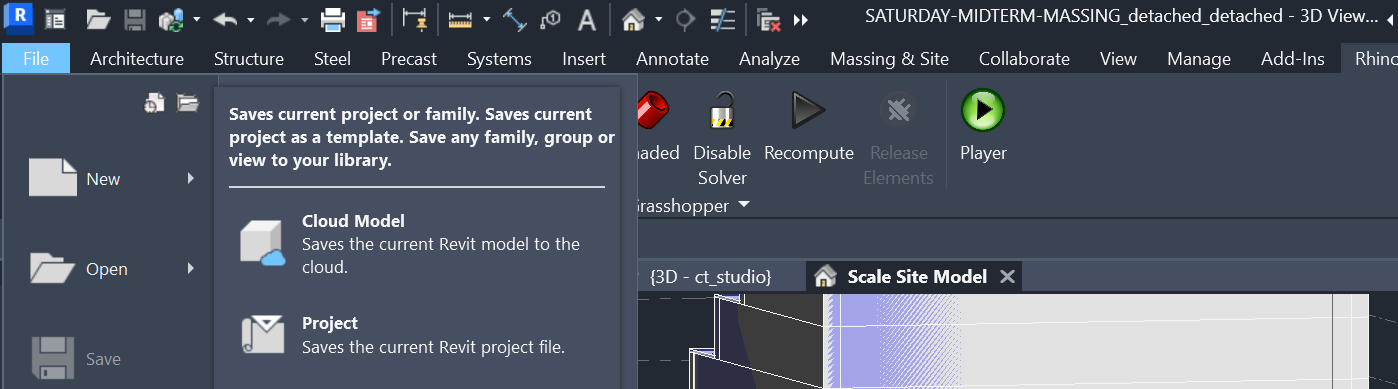Image resolution: width=1398 pixels, height=389 pixels.
Task: Click the Section tool icon
Action: point(685,19)
